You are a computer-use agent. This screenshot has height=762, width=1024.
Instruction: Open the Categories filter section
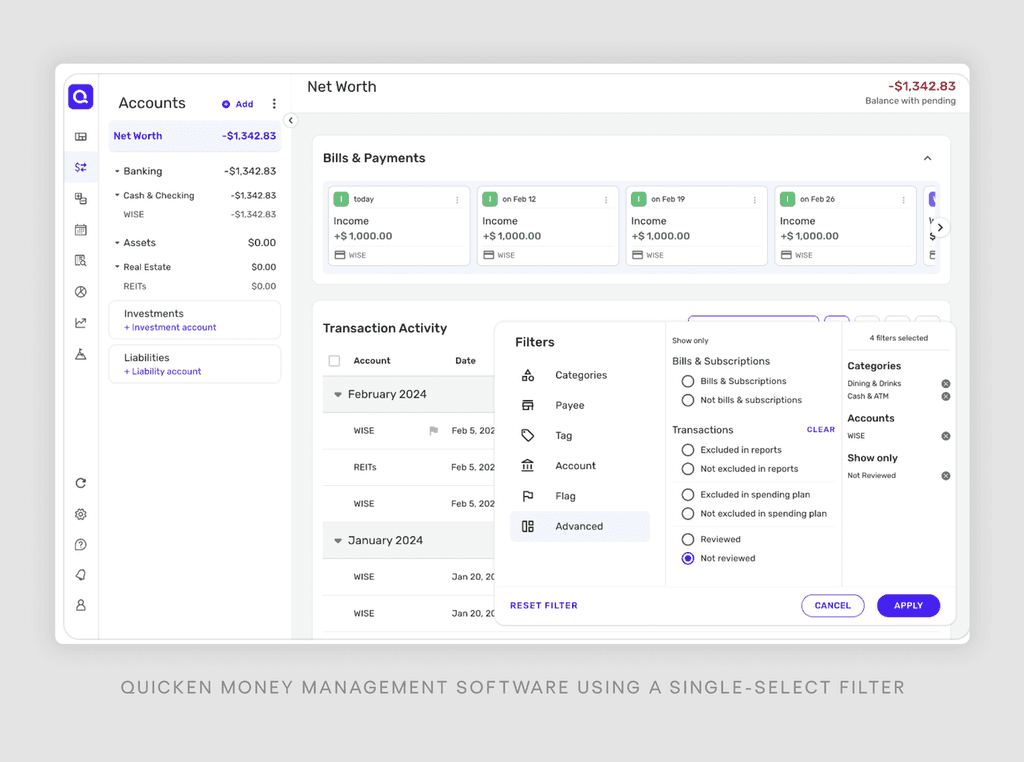582,375
